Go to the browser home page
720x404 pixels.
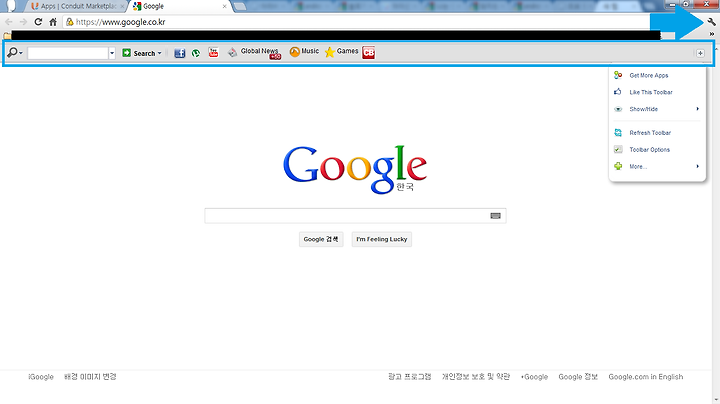[x=53, y=22]
